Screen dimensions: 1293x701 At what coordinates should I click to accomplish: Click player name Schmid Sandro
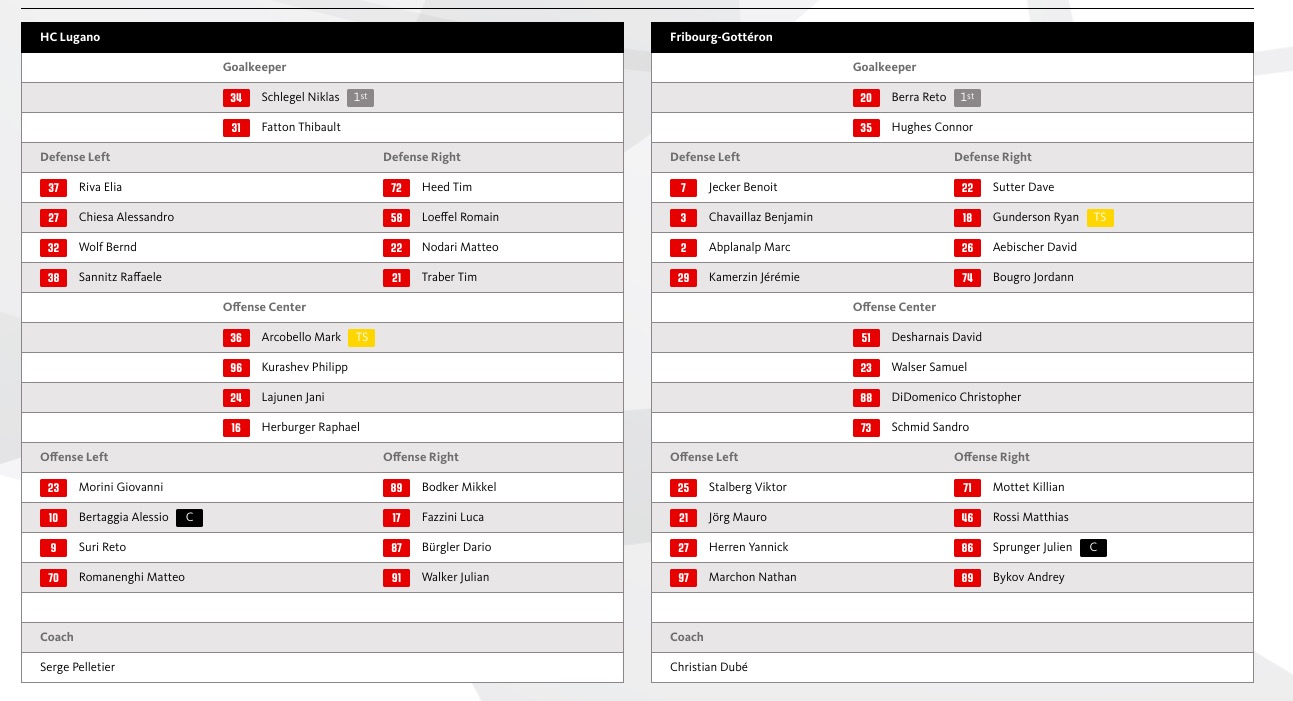point(930,427)
